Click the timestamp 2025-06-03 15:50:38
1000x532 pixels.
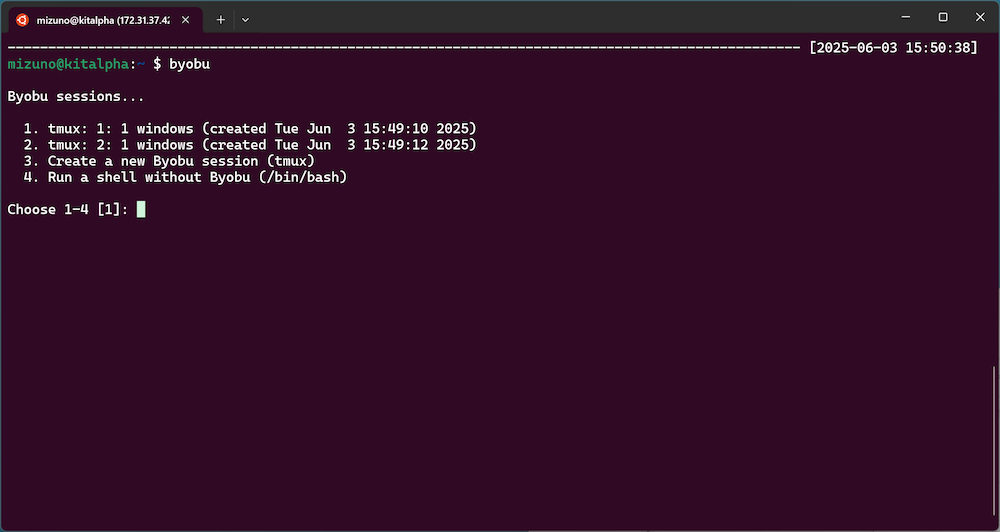click(894, 47)
